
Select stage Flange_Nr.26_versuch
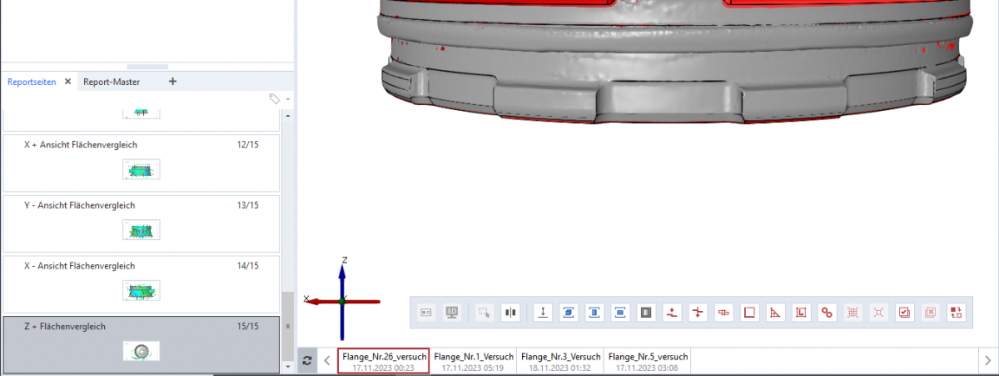coord(384,361)
